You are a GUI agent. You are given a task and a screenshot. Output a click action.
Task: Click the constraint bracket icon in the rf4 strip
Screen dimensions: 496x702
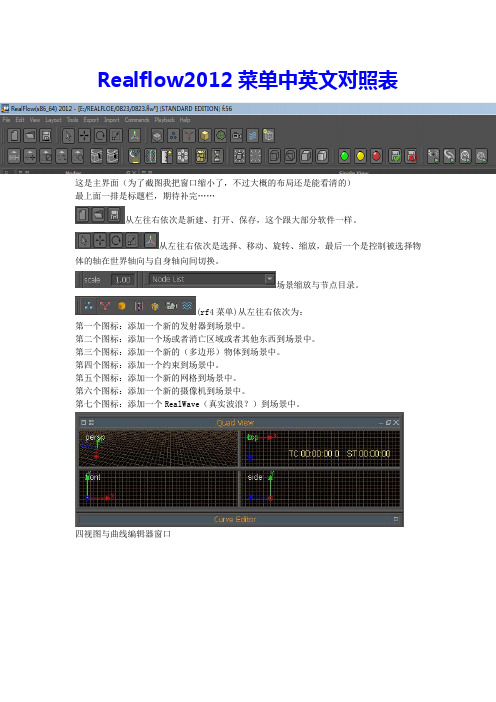138,306
